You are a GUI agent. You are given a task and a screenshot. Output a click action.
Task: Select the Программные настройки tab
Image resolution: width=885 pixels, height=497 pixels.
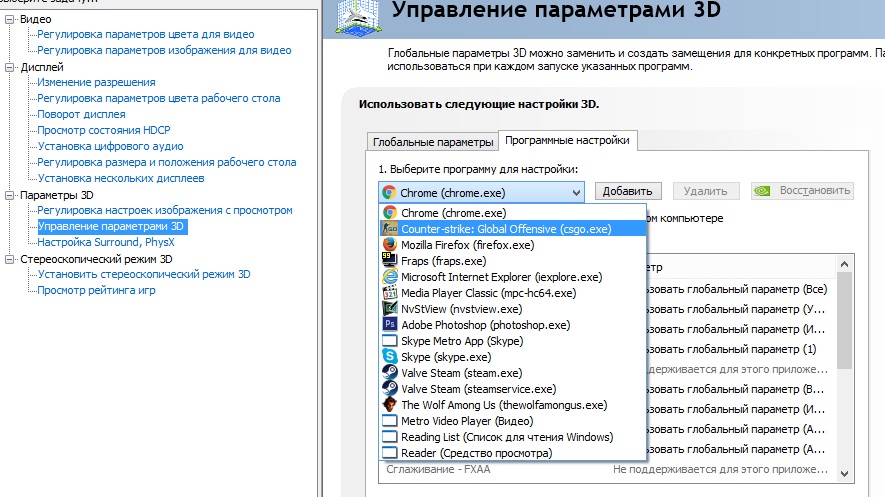tap(567, 140)
